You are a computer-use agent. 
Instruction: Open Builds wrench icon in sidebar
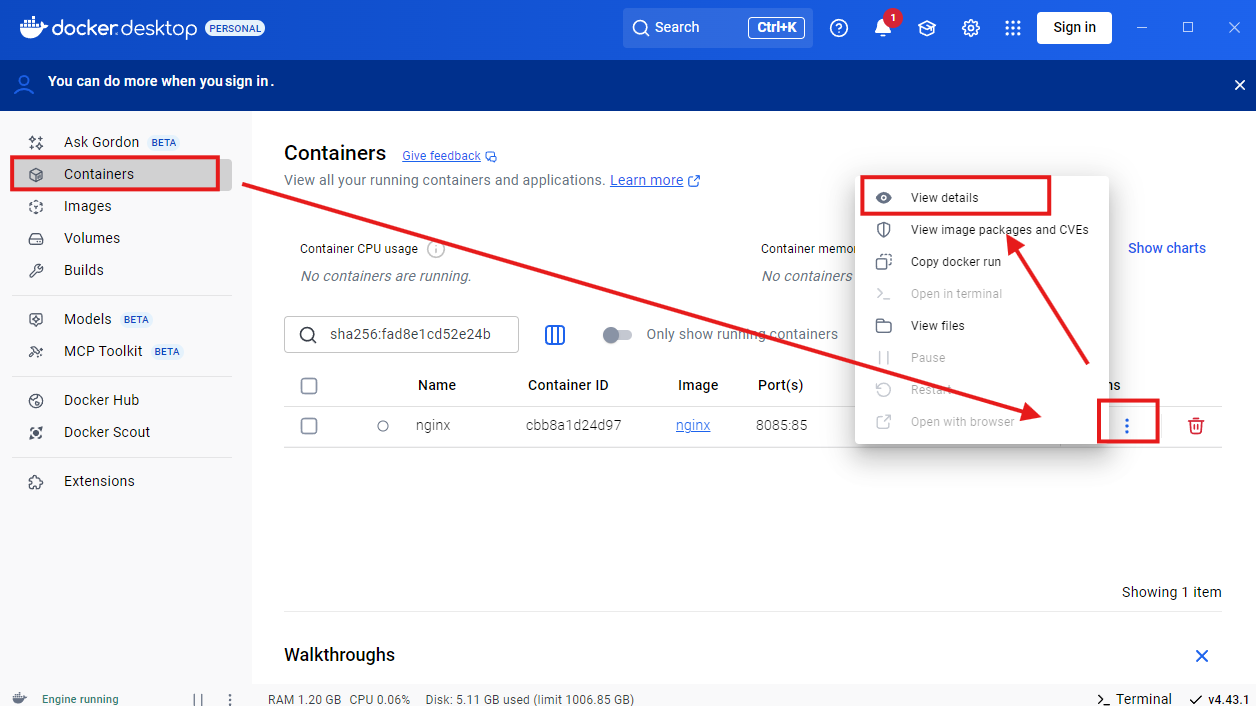[x=36, y=270]
